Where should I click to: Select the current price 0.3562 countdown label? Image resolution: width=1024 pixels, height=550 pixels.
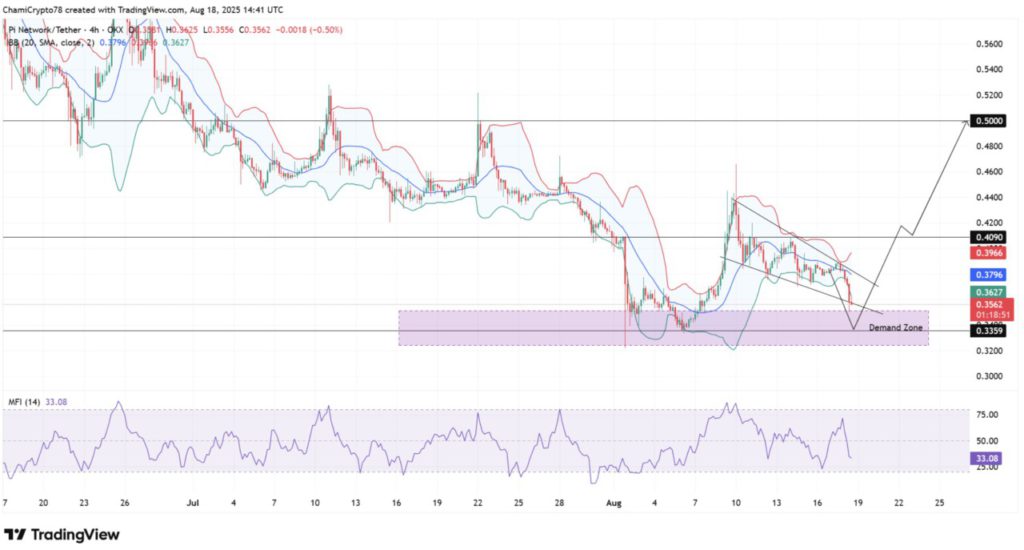coord(989,308)
